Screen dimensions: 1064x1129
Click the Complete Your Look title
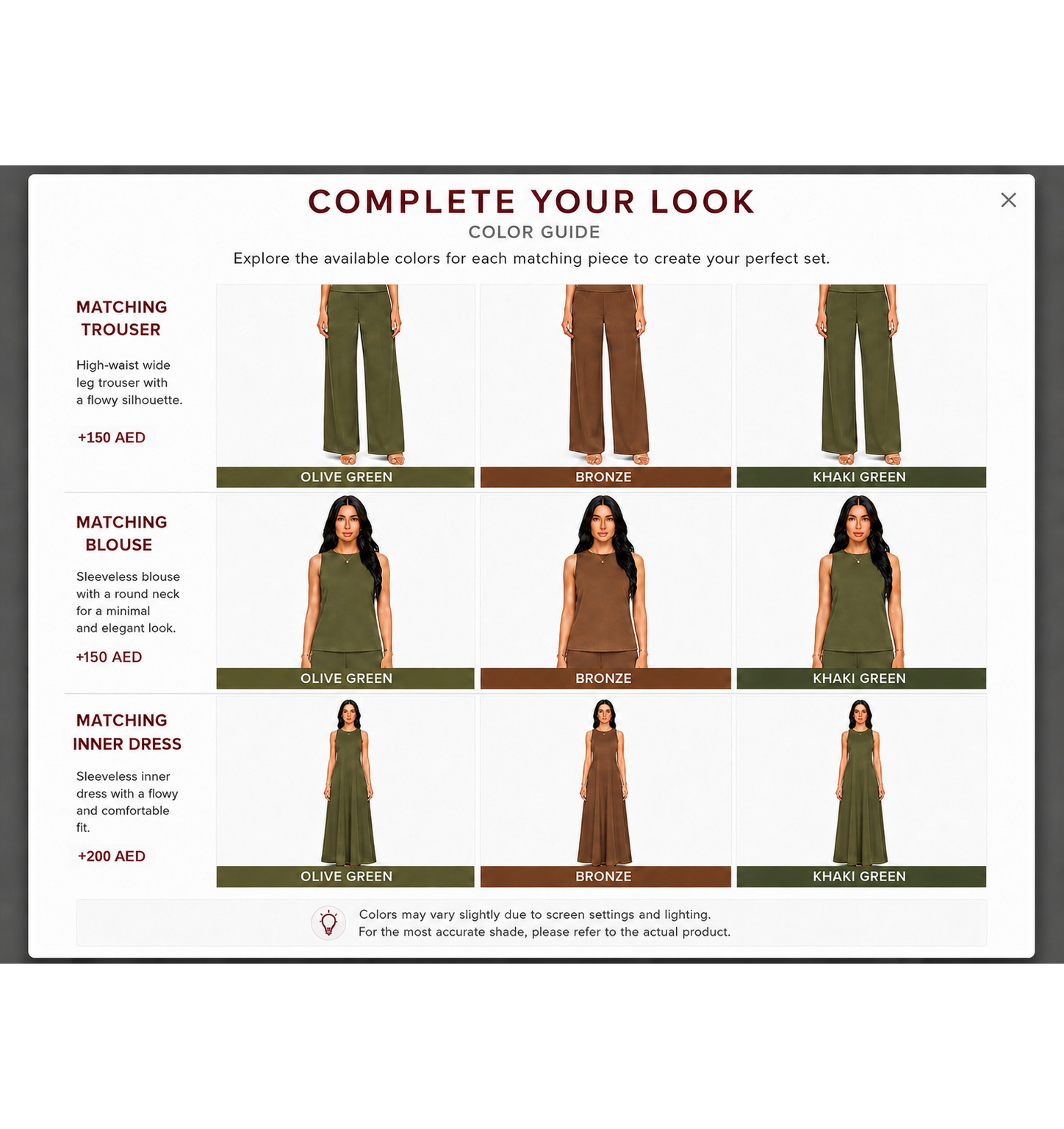(532, 201)
